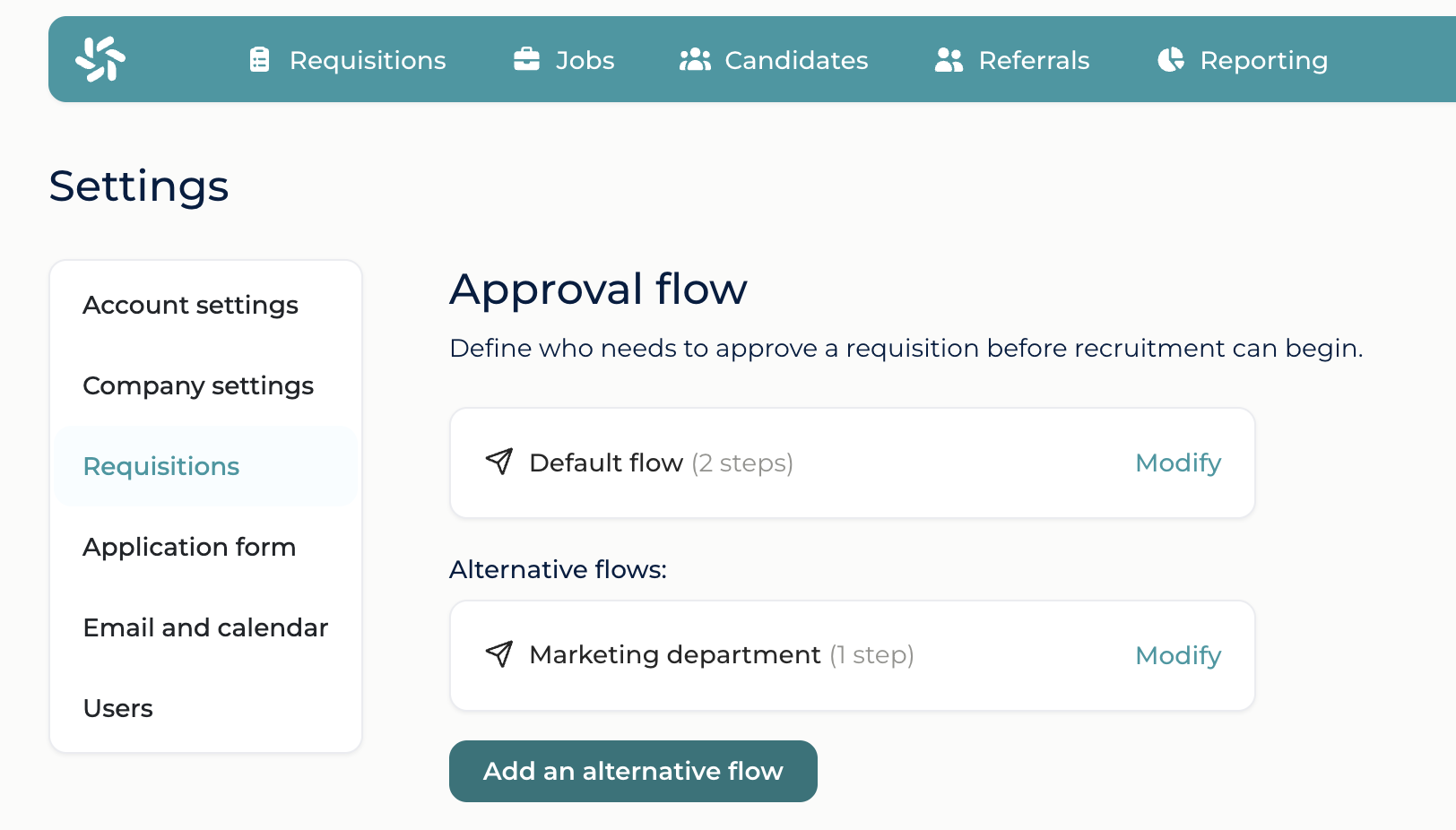Click the Requisitions clipboard icon in navbar
The height and width of the screenshot is (830, 1456).
pos(259,59)
